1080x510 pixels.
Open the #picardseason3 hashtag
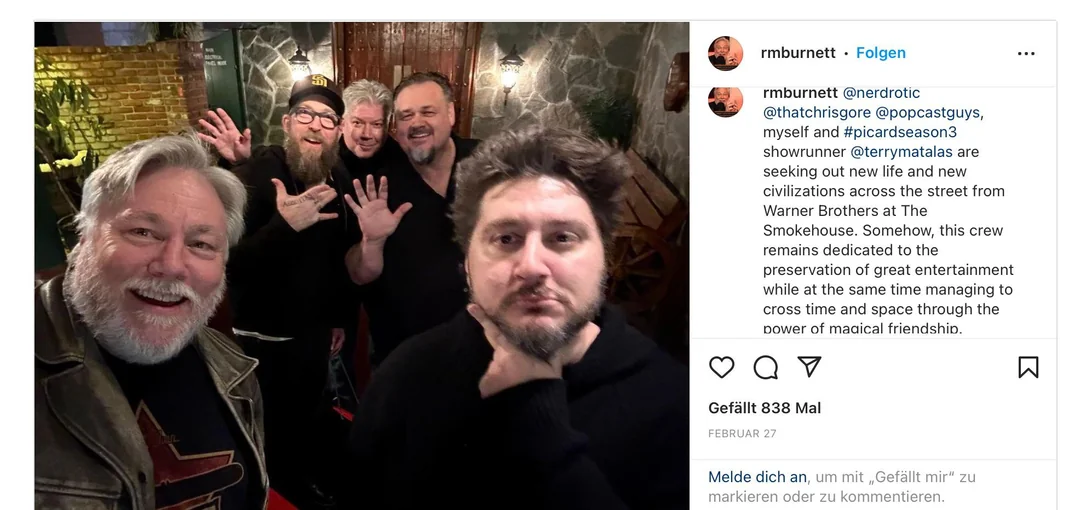pos(900,132)
